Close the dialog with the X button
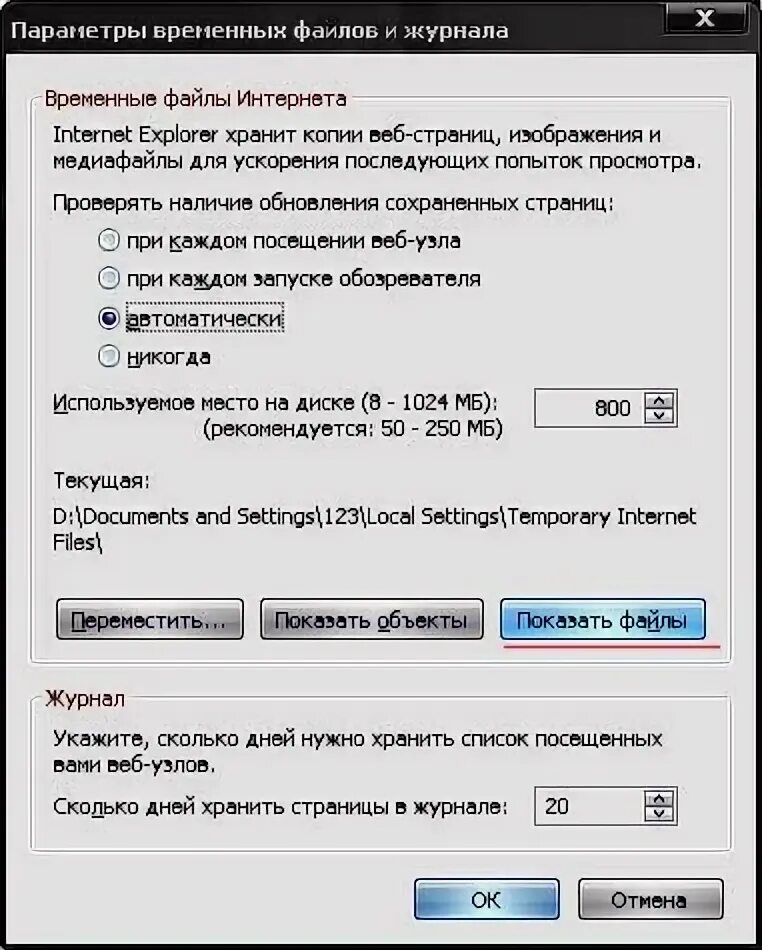Viewport: 762px width, 950px height. pyautogui.click(x=705, y=18)
